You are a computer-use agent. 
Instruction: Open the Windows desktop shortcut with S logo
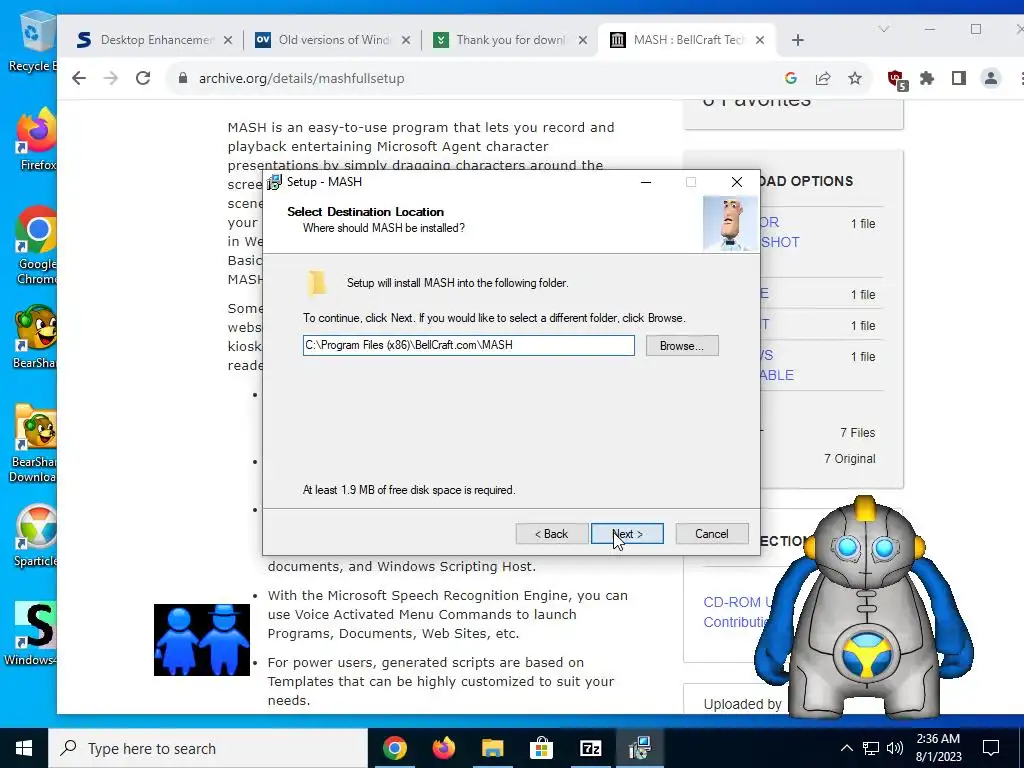(x=33, y=633)
